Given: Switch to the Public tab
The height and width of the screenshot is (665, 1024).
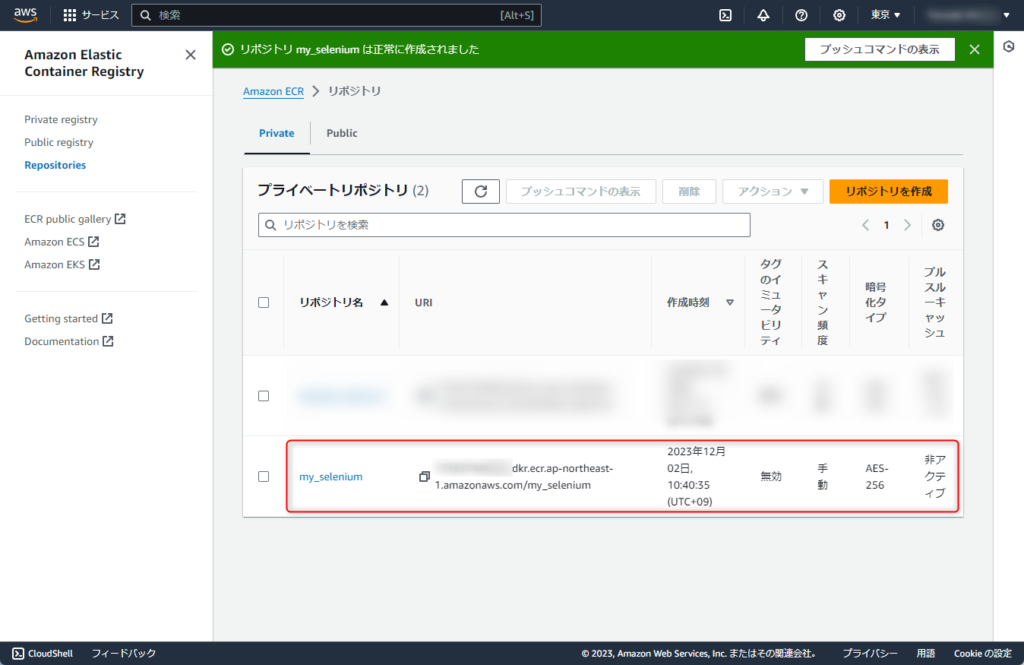Looking at the screenshot, I should [342, 133].
